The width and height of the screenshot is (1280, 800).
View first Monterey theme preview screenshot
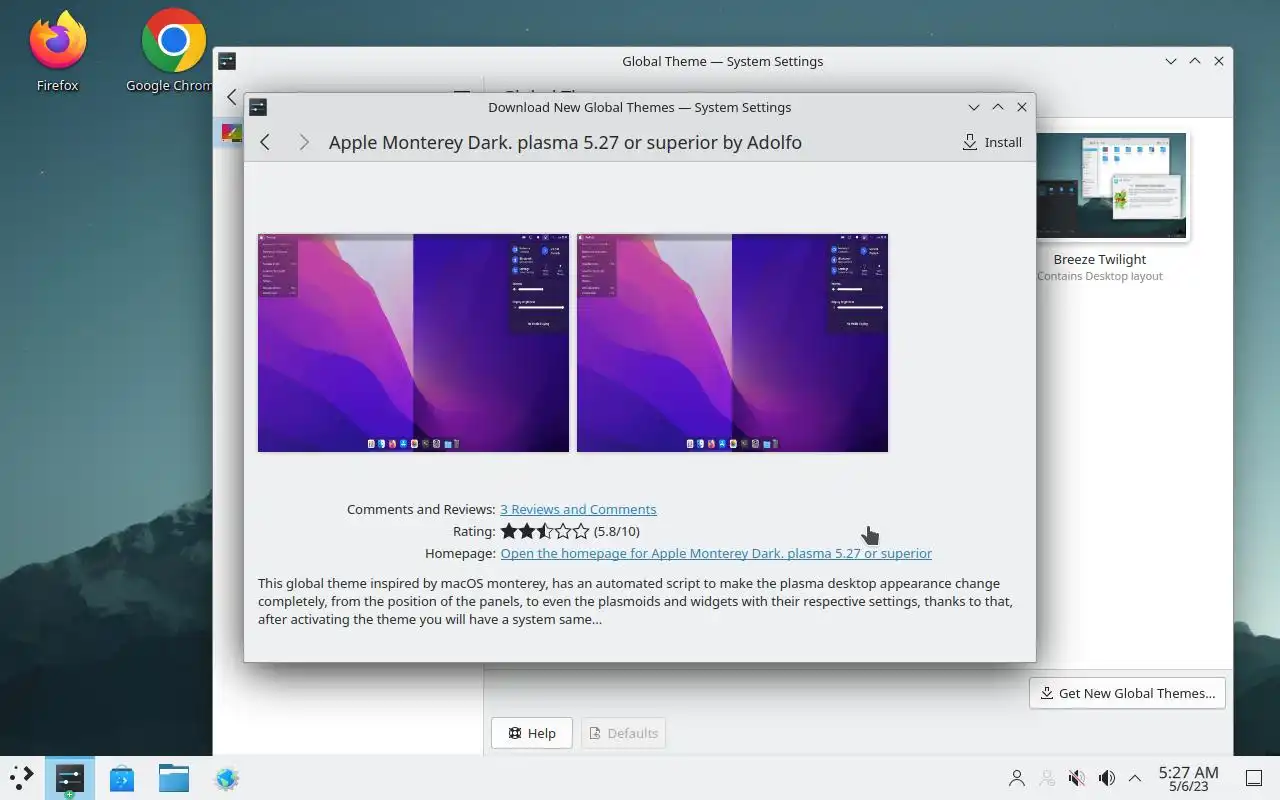click(x=413, y=343)
